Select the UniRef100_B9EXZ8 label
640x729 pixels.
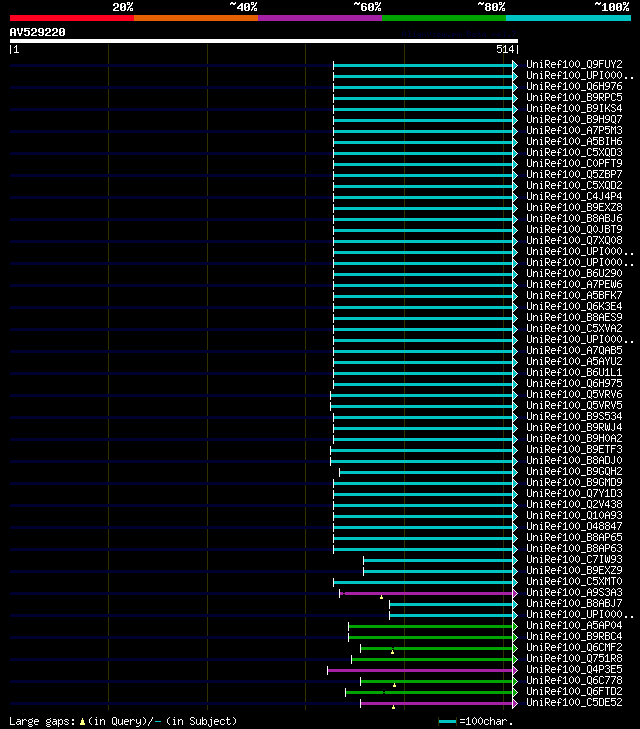coord(574,207)
